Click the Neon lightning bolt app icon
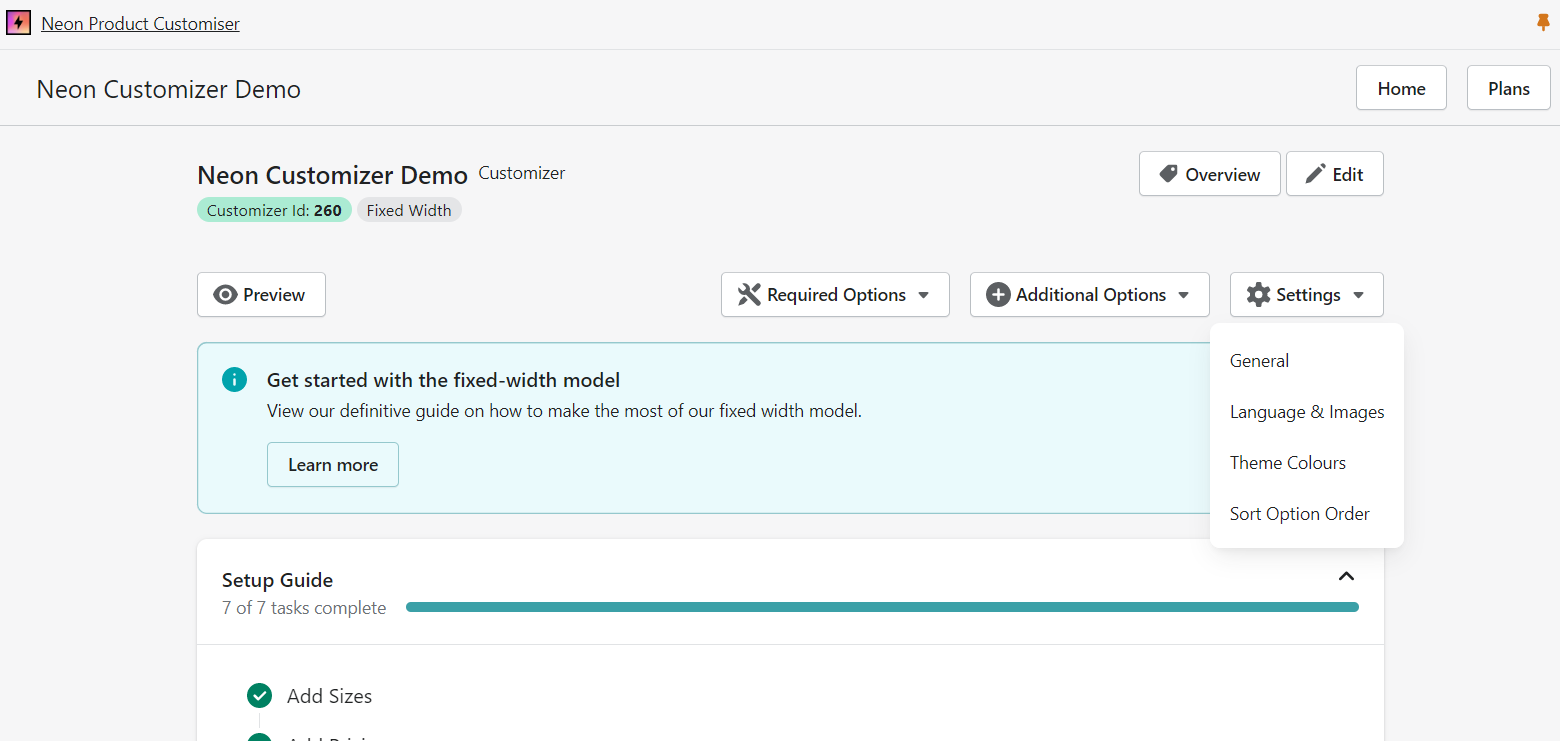The image size is (1560, 741). coord(18,23)
